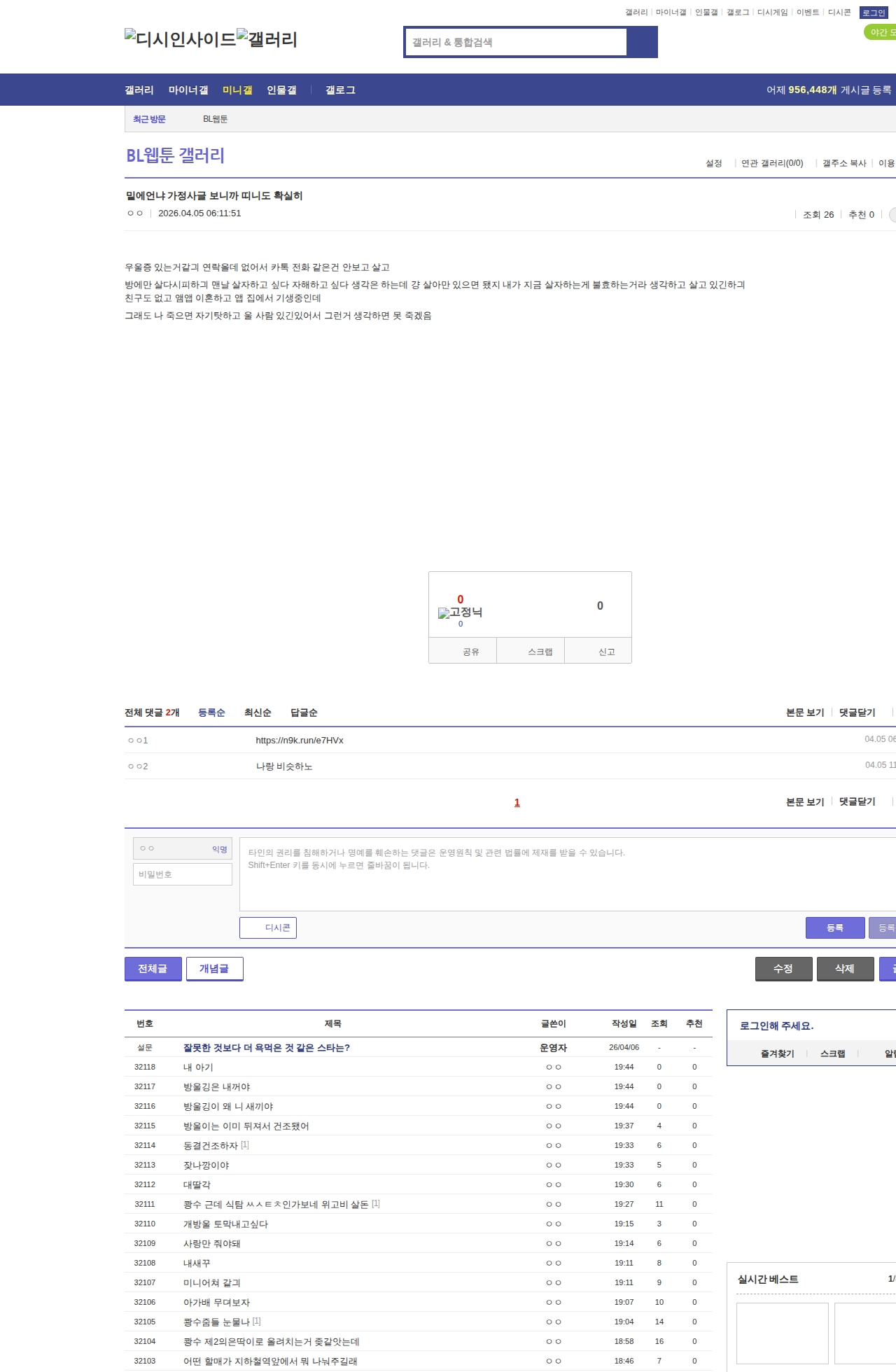Select 미니갤 in the main navigation bar
Screen dimensions: 896x1372
(237, 90)
